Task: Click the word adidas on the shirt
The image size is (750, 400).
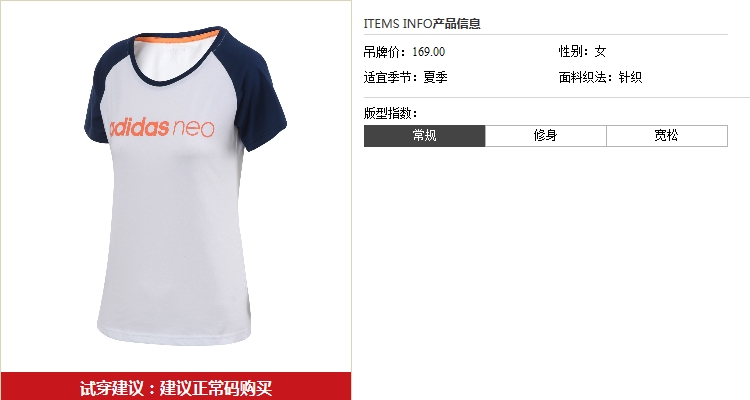Action: 139,128
